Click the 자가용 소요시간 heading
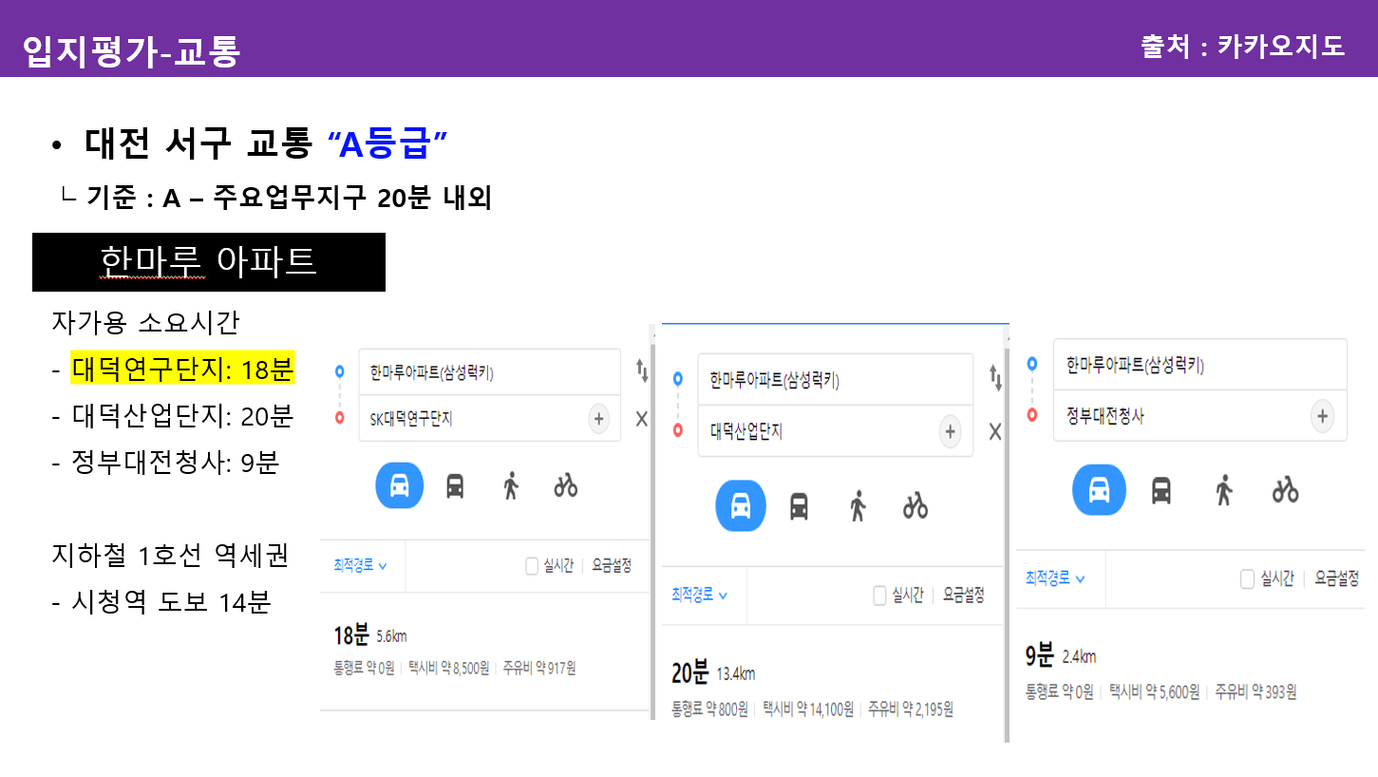The height and width of the screenshot is (777, 1378). click(x=146, y=322)
